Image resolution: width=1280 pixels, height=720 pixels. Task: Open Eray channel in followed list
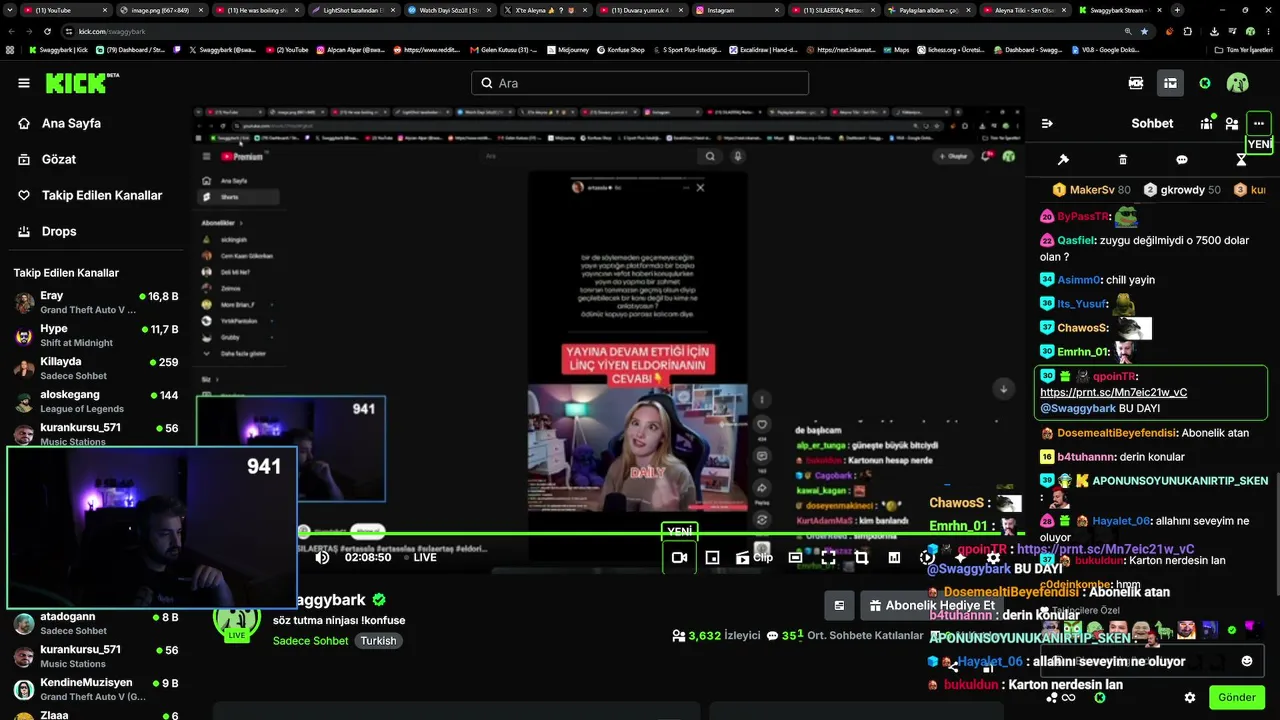(96, 302)
